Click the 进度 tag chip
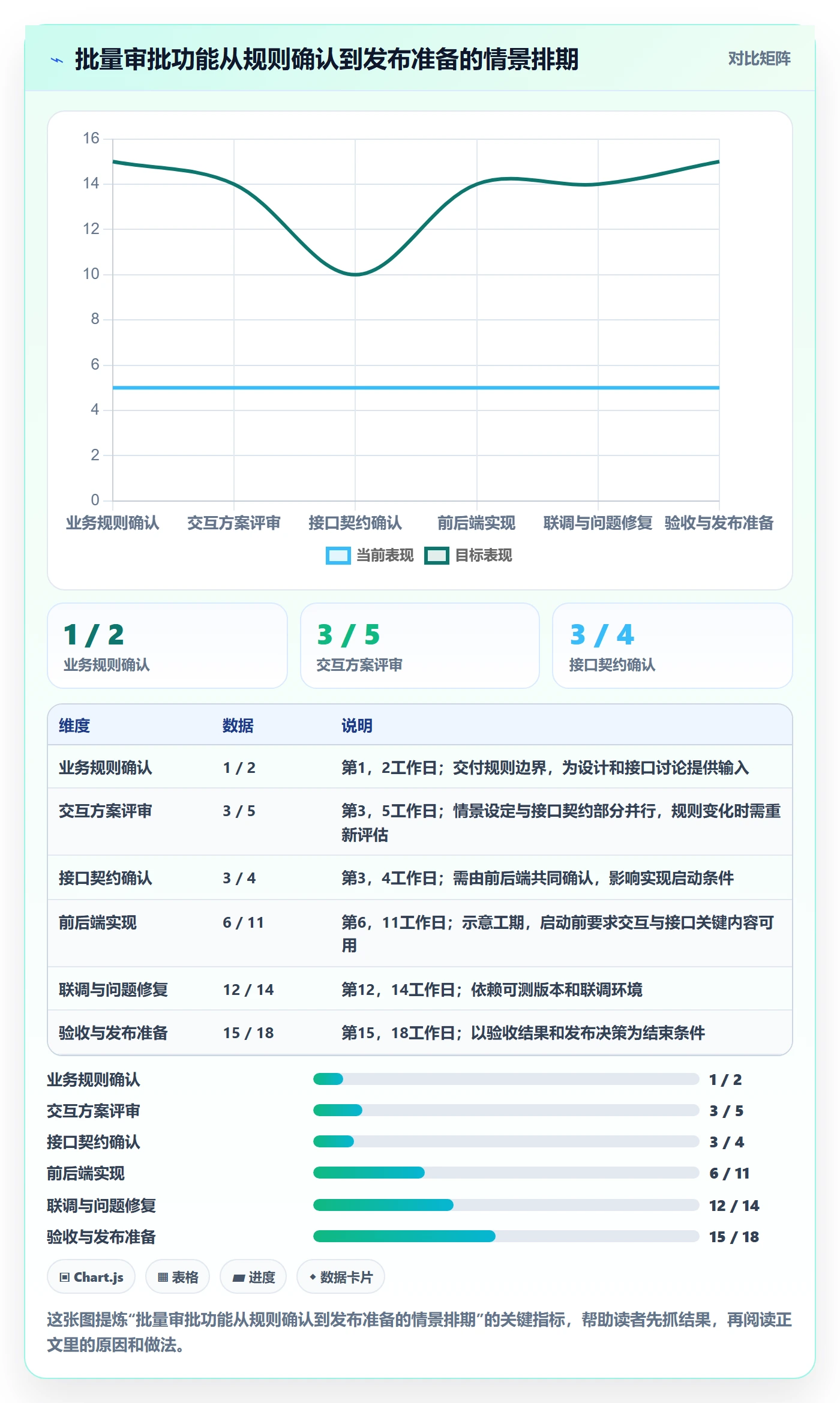840x1403 pixels. [x=253, y=1277]
